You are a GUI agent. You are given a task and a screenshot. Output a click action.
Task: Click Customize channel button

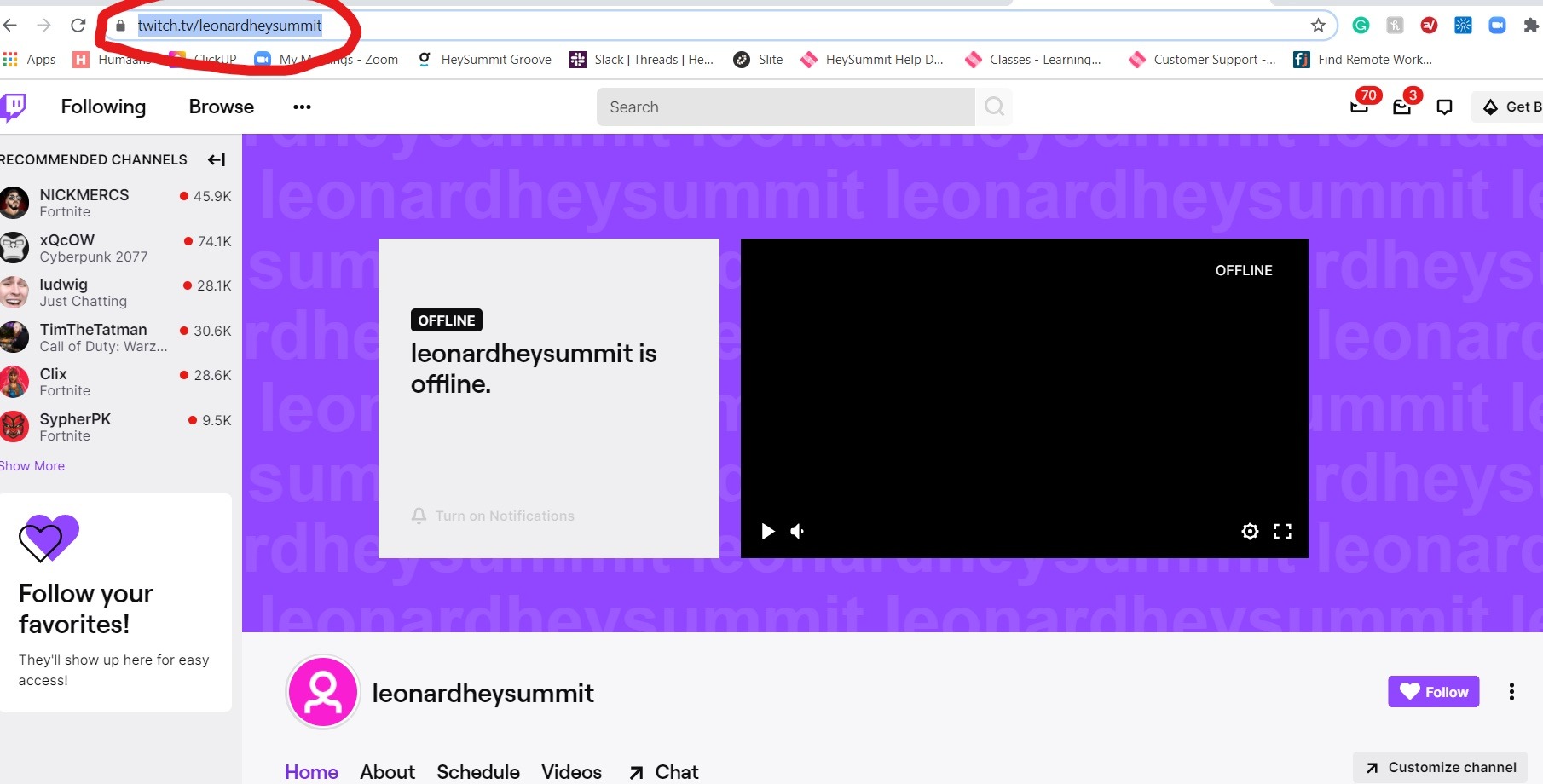coord(1441,767)
